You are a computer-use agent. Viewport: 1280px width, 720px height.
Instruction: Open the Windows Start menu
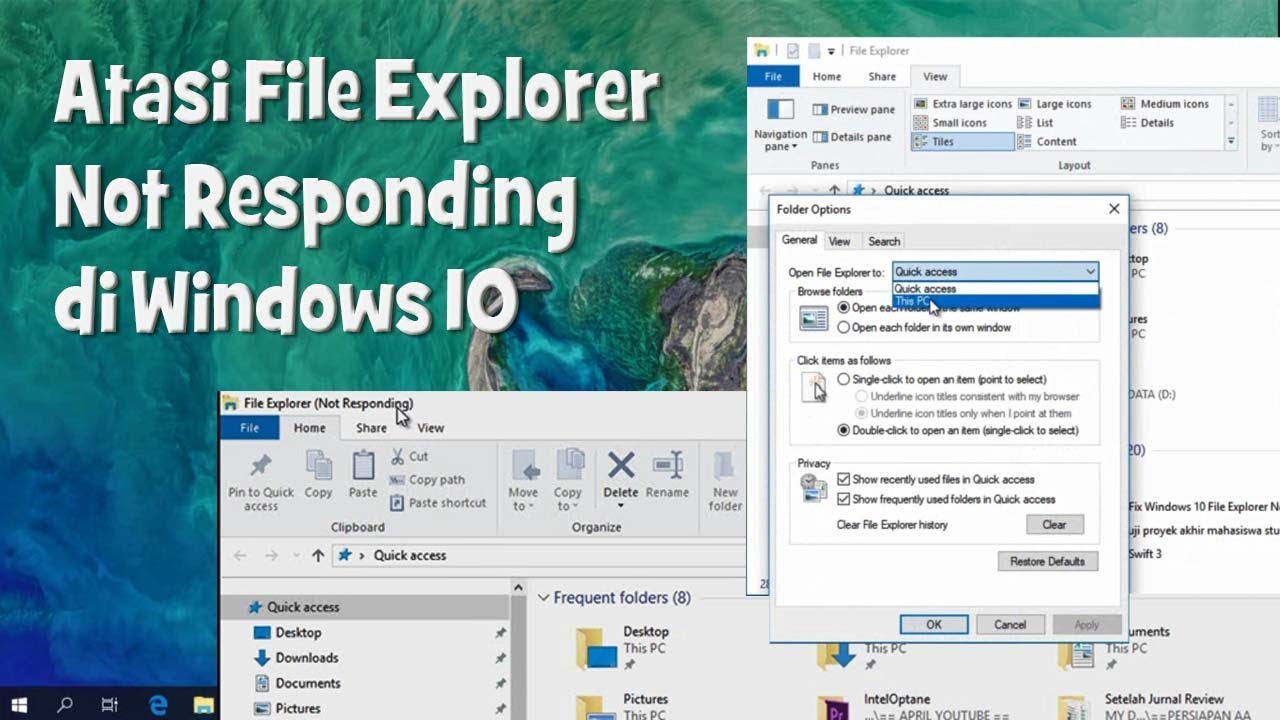(x=19, y=705)
